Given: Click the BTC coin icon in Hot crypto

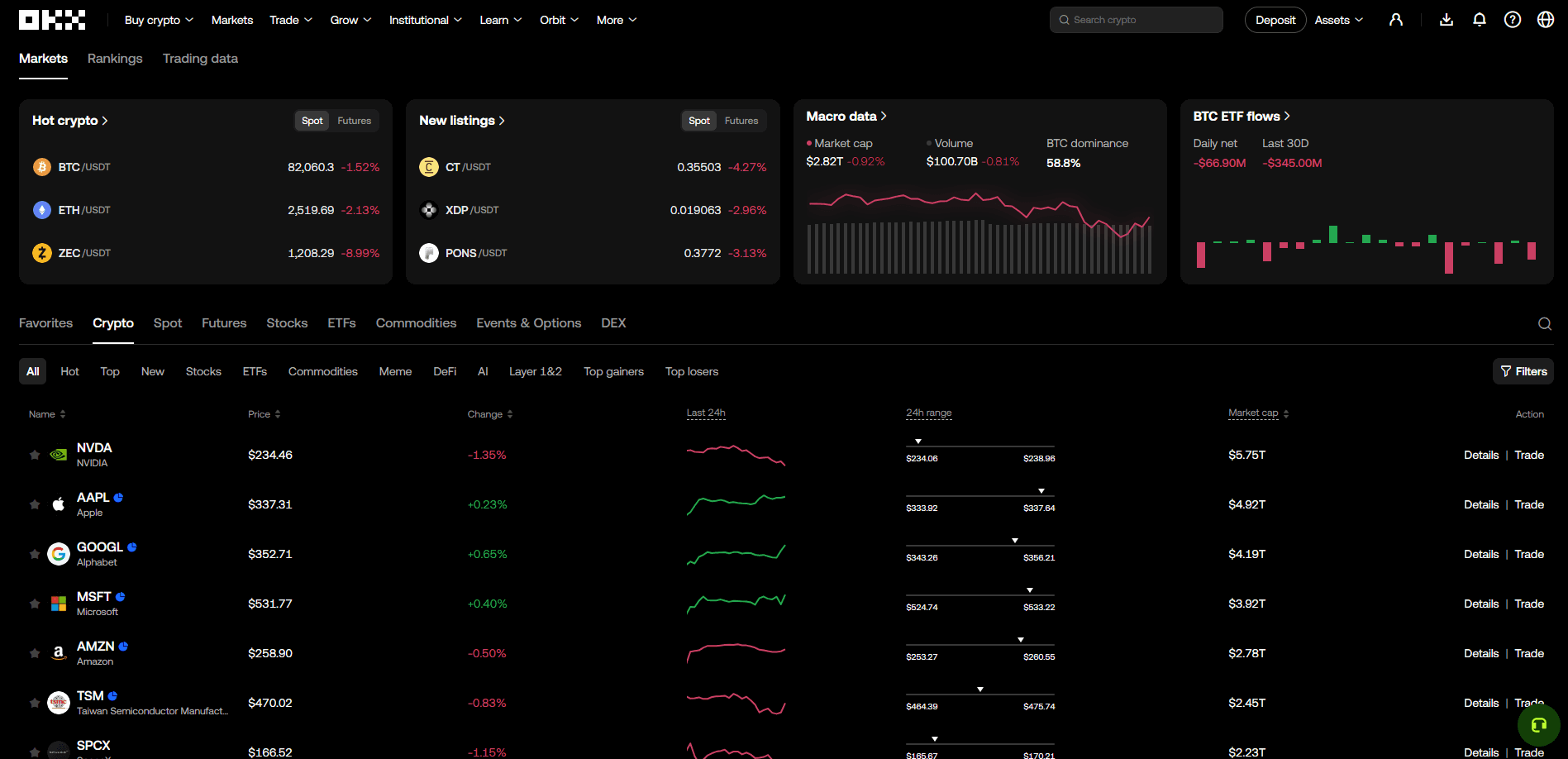Looking at the screenshot, I should 42,167.
